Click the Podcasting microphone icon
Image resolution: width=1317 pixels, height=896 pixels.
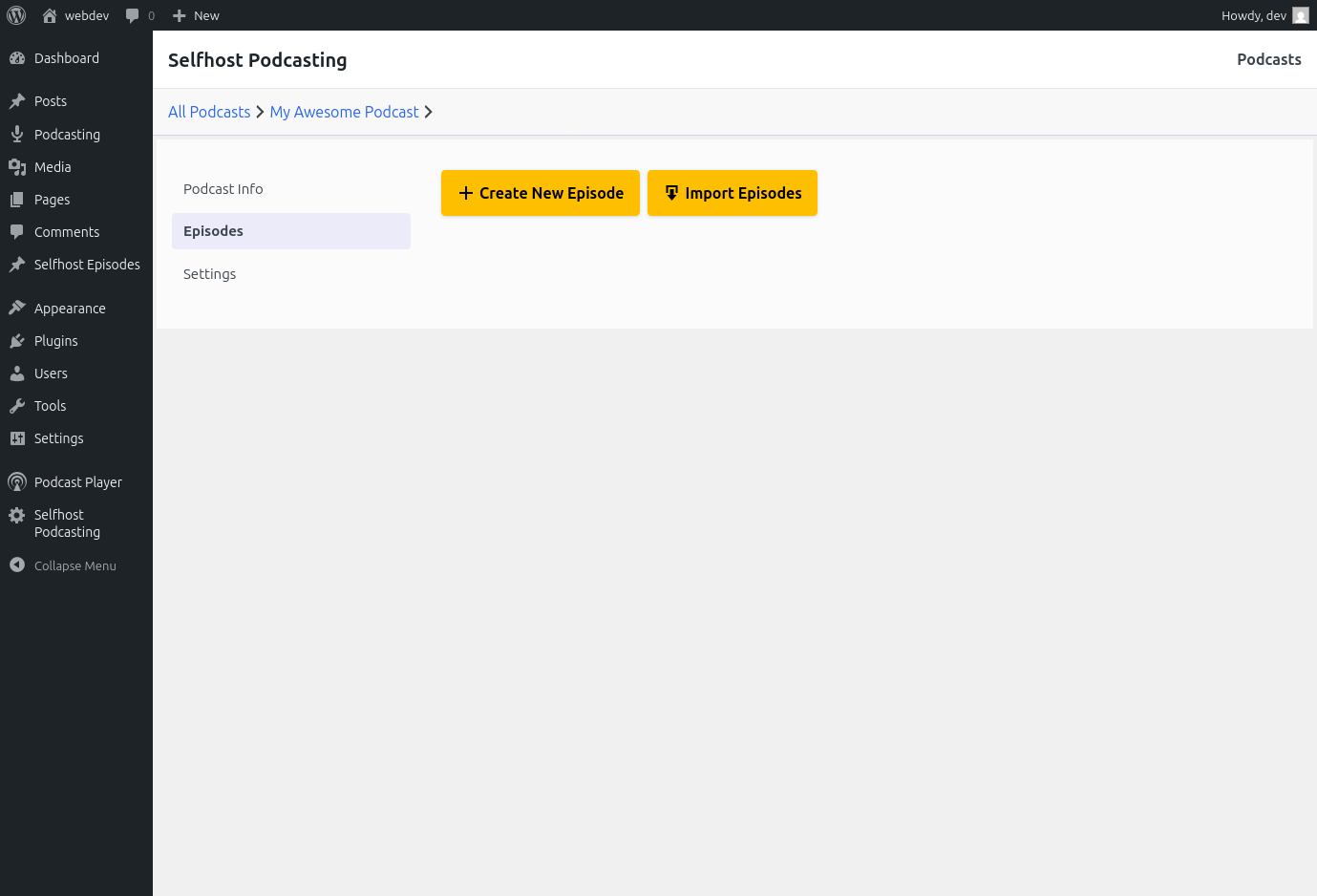pos(17,135)
